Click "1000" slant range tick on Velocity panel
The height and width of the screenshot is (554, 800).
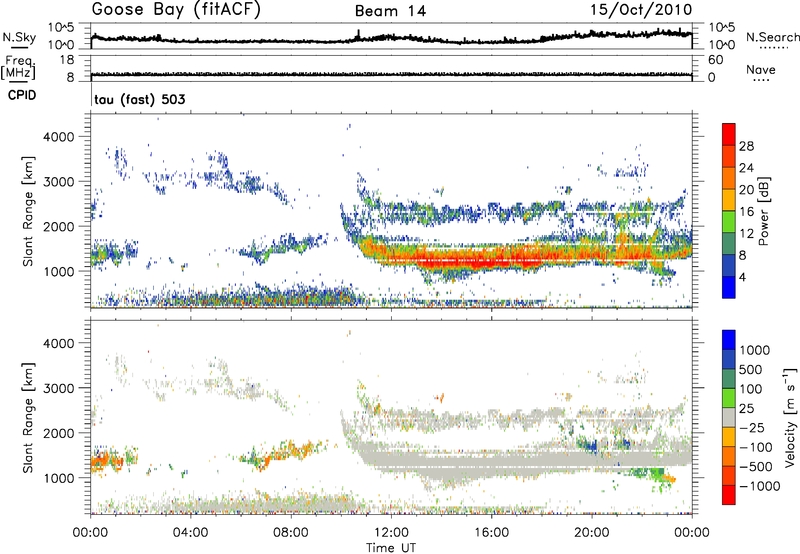pos(59,478)
